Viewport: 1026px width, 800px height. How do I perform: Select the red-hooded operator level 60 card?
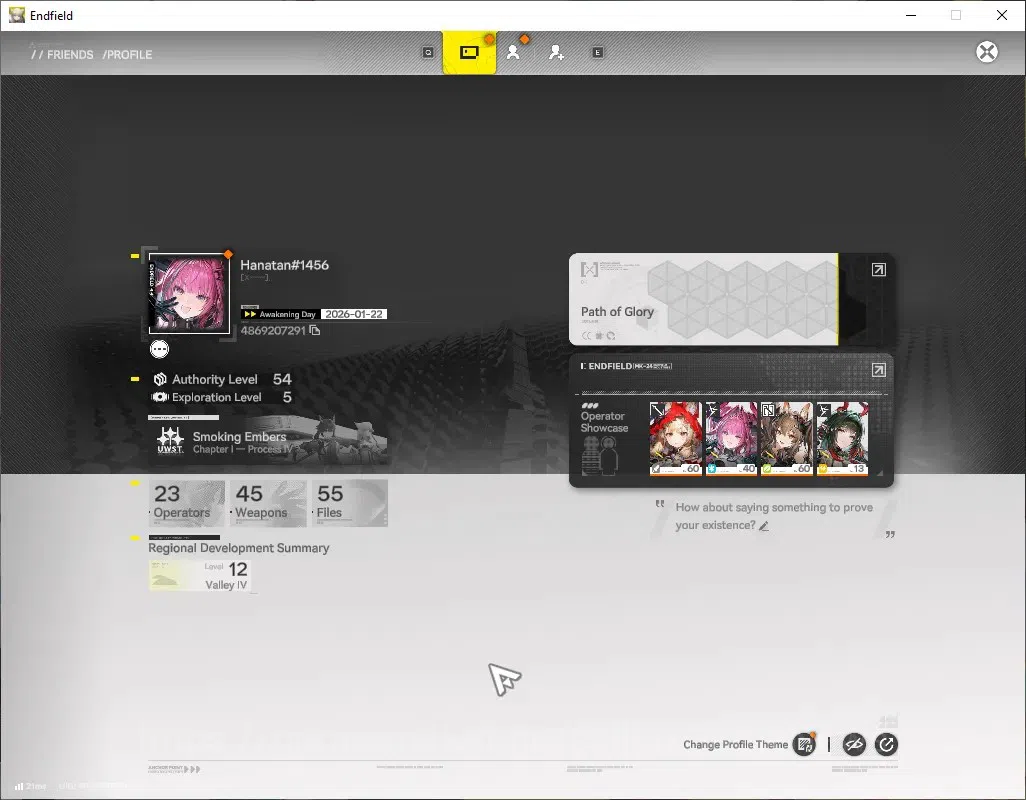(675, 438)
